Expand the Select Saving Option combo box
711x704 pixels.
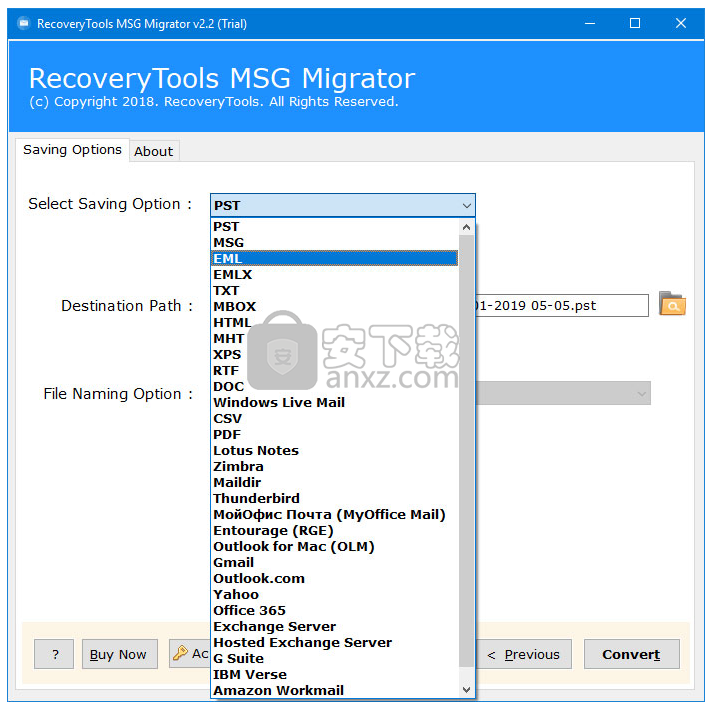tap(342, 205)
